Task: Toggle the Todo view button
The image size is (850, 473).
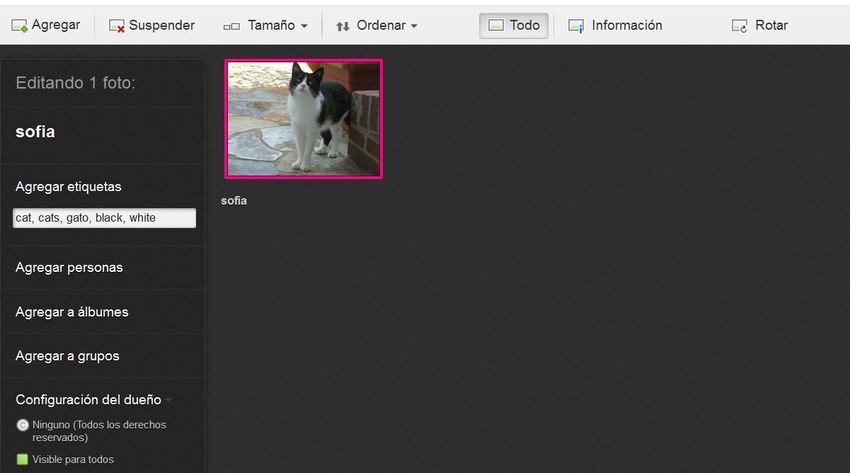Action: (x=513, y=25)
